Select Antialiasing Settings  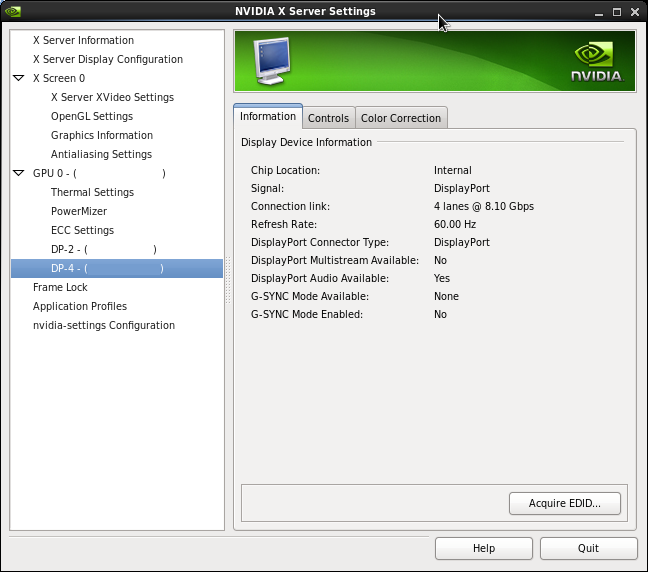101,154
